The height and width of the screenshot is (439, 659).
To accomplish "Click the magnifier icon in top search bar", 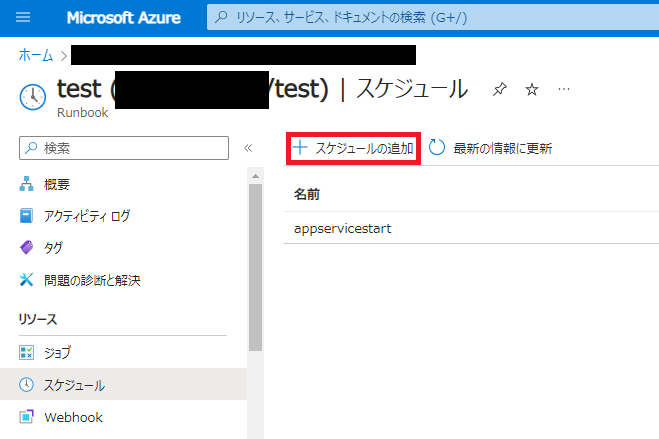I will (x=221, y=17).
